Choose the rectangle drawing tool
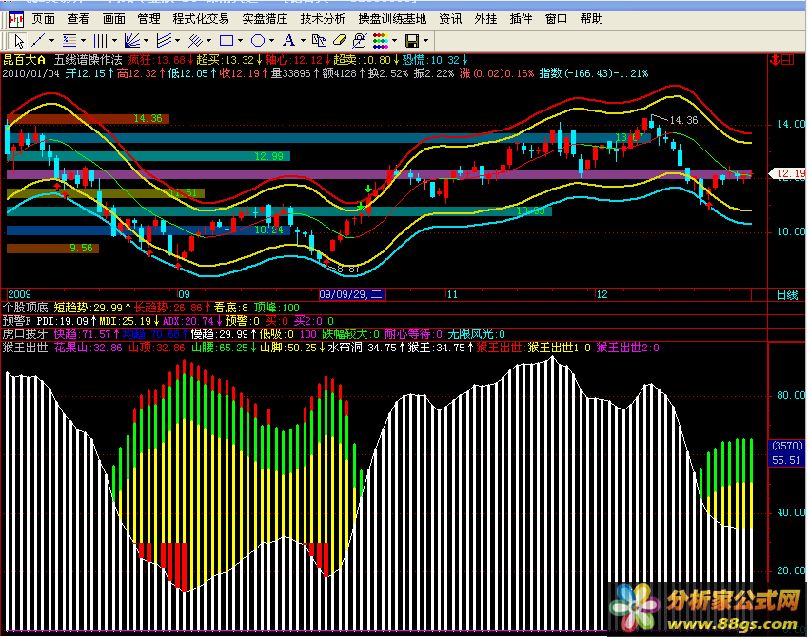The height and width of the screenshot is (639, 809). click(226, 40)
